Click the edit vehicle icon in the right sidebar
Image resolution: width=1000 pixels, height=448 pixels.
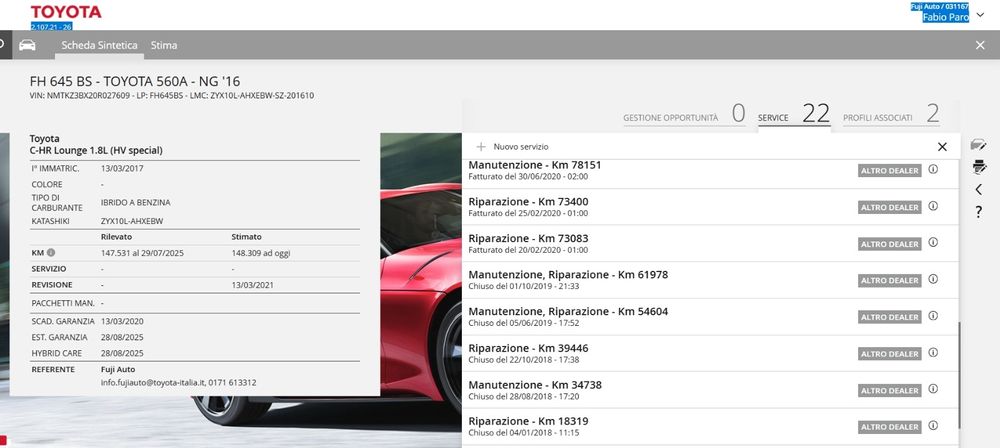[978, 144]
